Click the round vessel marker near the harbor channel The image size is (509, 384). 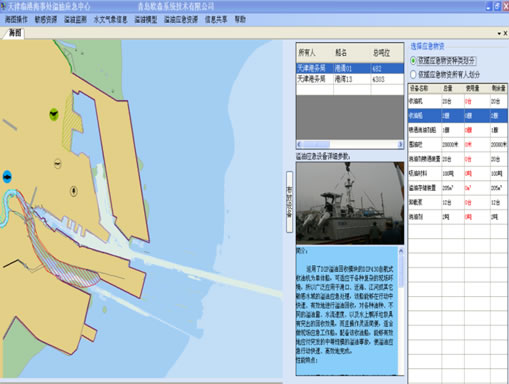[x=74, y=191]
